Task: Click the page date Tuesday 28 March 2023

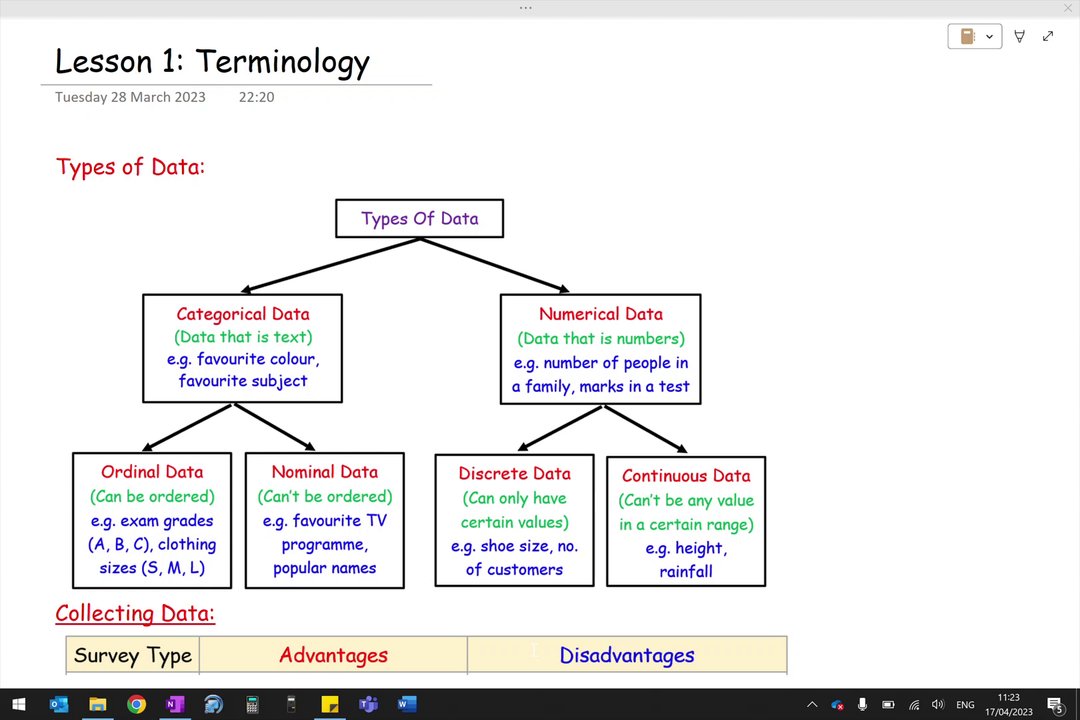Action: tap(130, 97)
